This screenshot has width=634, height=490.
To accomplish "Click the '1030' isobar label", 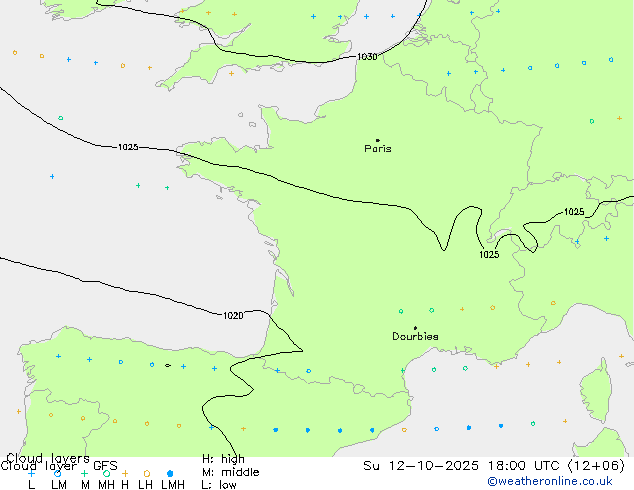I will point(367,57).
